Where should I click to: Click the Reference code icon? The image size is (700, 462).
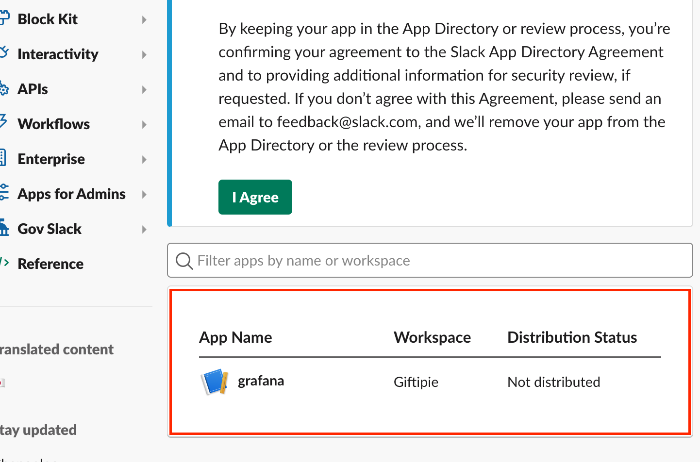[4, 262]
